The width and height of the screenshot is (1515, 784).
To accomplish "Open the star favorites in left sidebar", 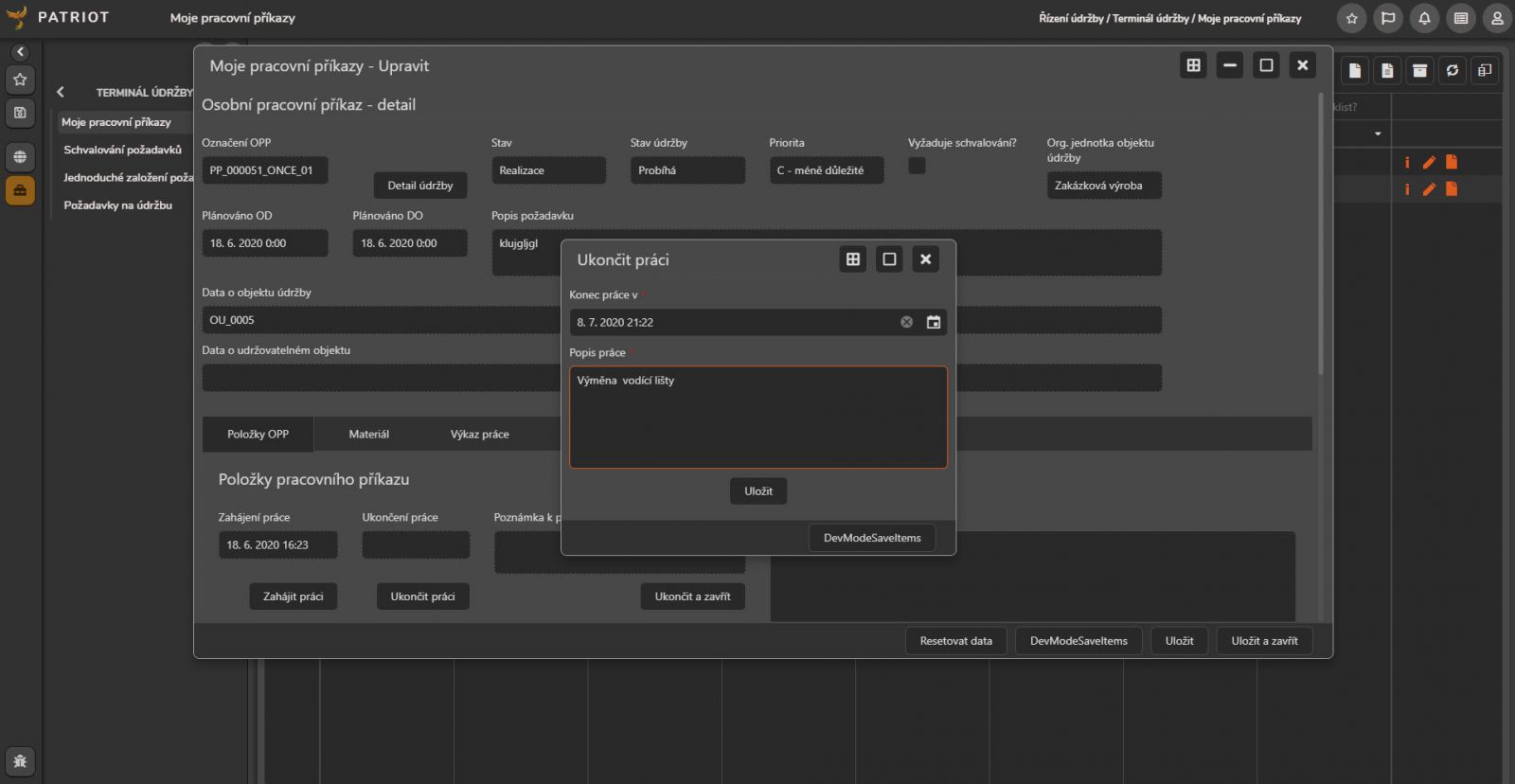I will (x=20, y=80).
